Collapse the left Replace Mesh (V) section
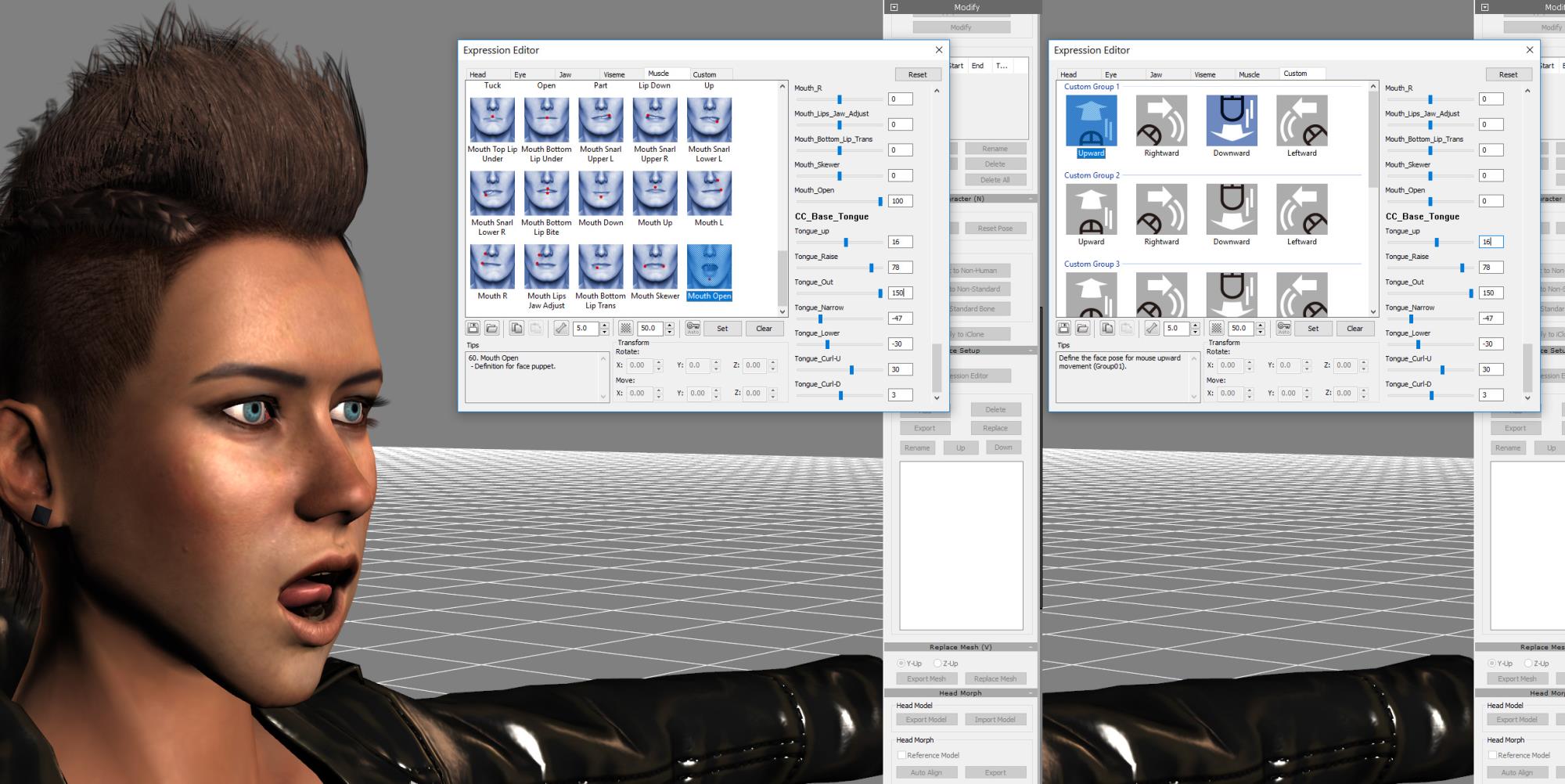The width and height of the screenshot is (1565, 784). [x=1031, y=648]
